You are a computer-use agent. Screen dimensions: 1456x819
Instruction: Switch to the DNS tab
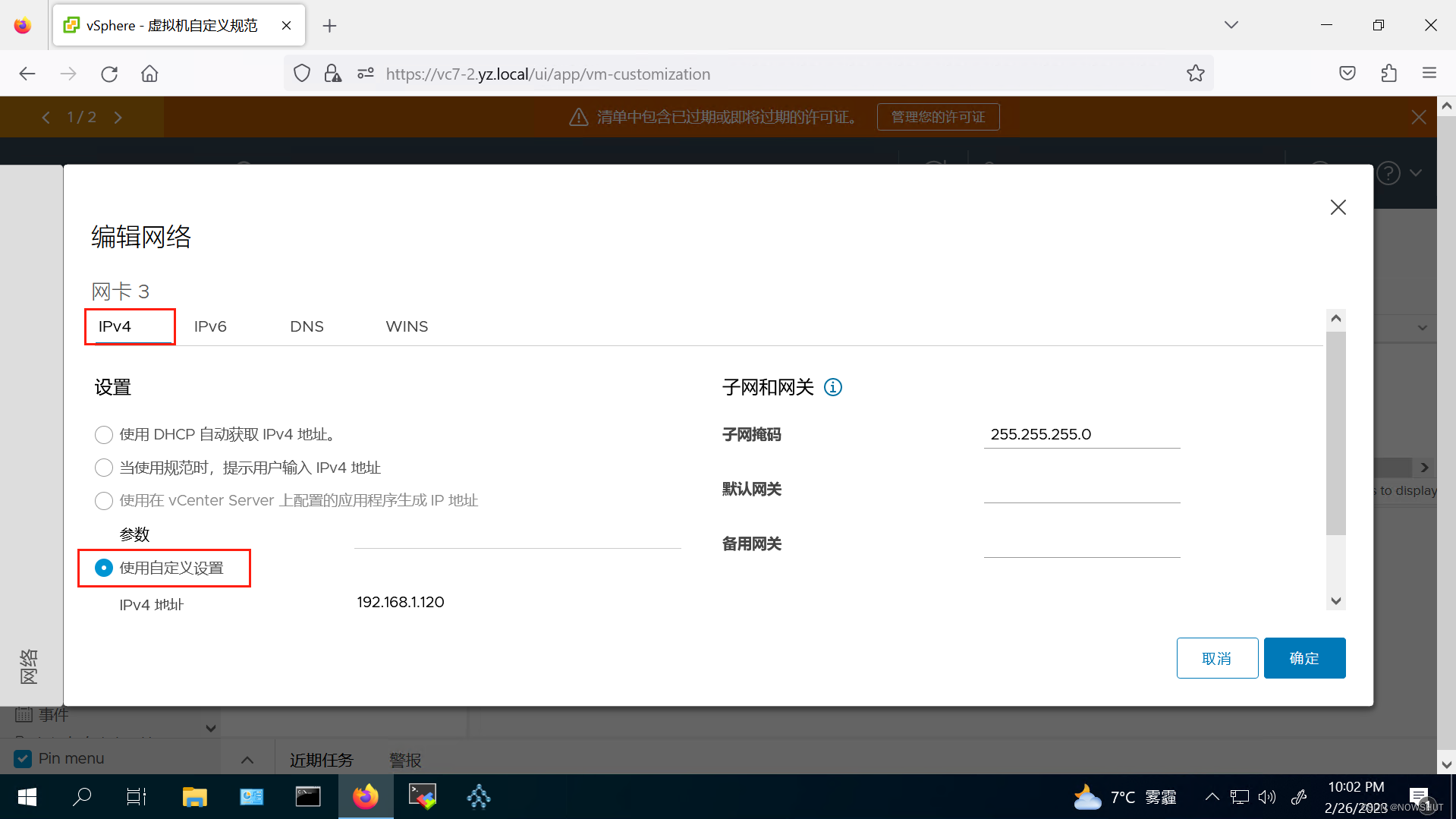[x=307, y=326]
